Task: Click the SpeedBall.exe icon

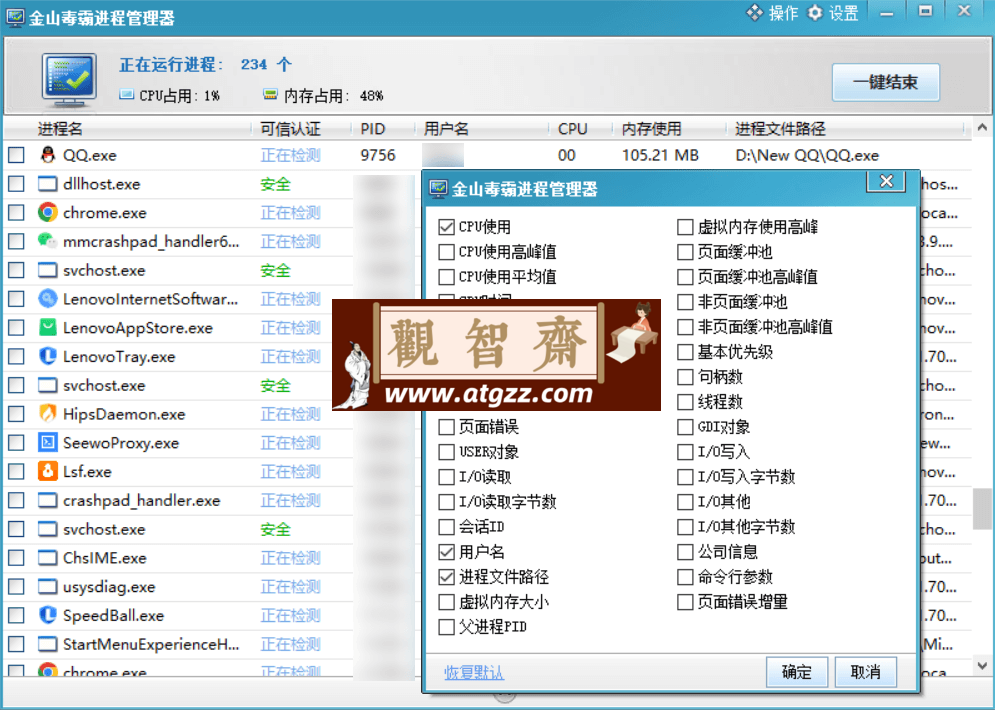Action: (x=48, y=615)
